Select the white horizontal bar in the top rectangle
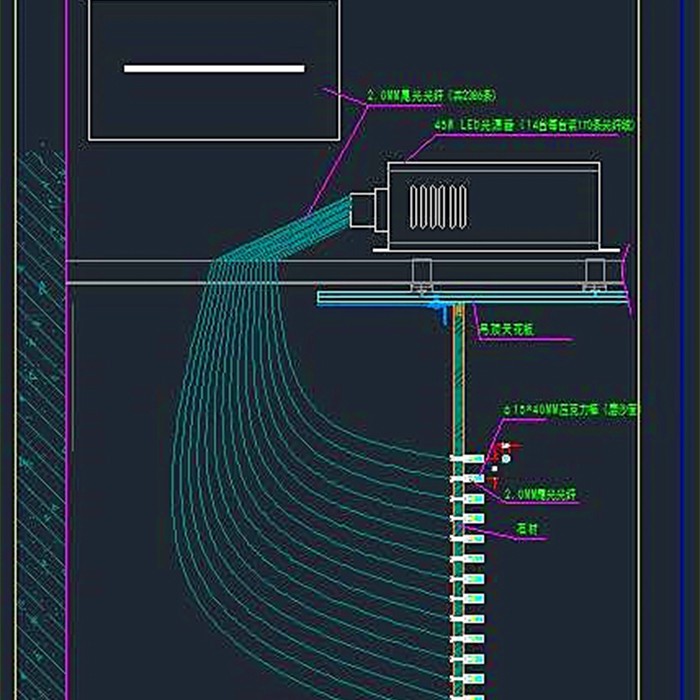The height and width of the screenshot is (700, 700). (x=214, y=68)
